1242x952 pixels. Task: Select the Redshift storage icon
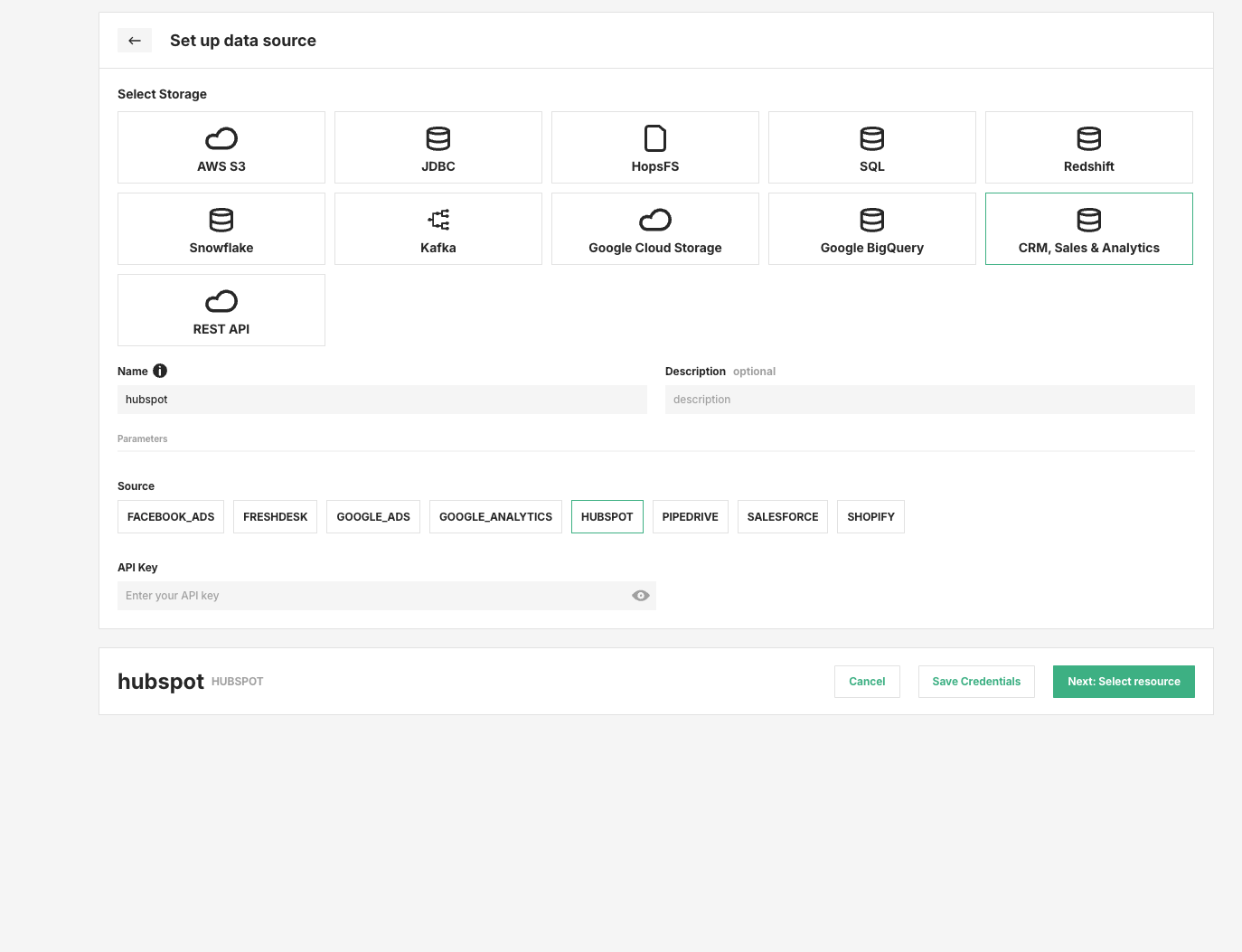(x=1088, y=139)
